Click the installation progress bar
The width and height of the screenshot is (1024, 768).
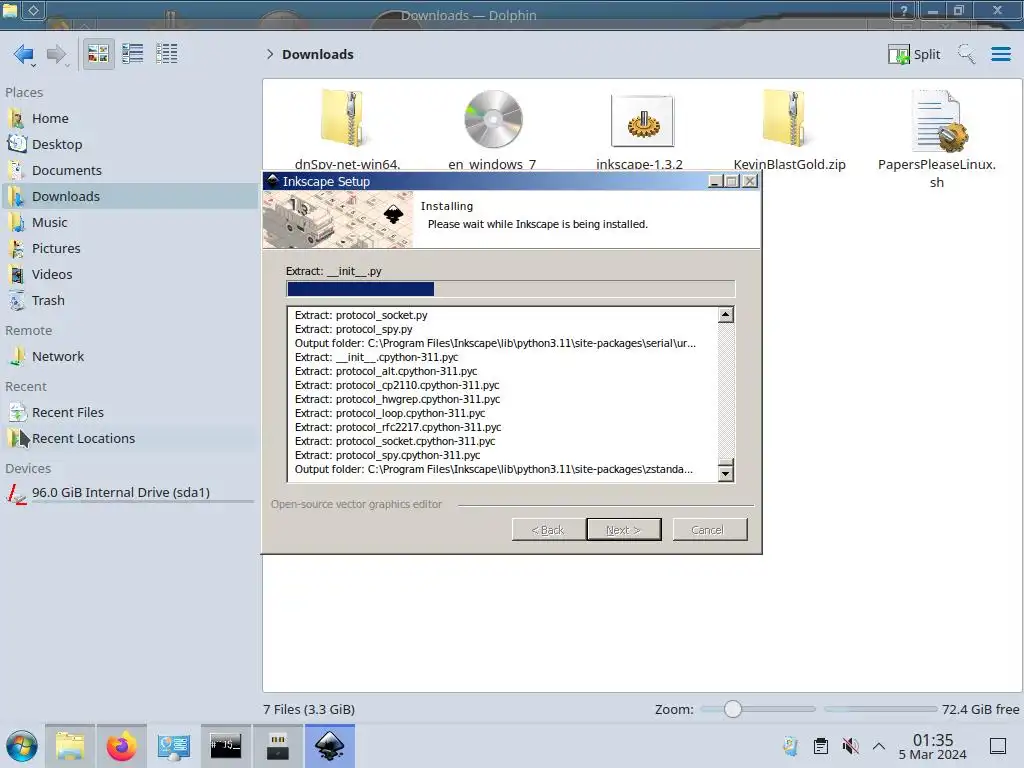tap(511, 289)
